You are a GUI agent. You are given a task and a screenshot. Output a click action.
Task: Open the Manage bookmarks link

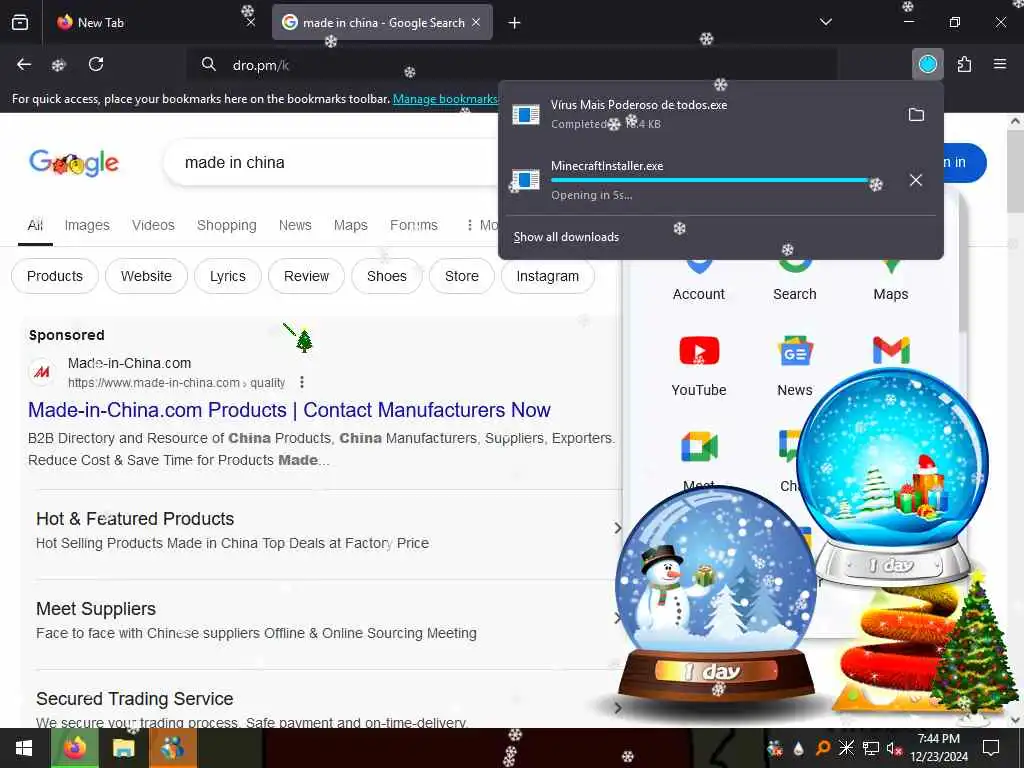point(445,99)
